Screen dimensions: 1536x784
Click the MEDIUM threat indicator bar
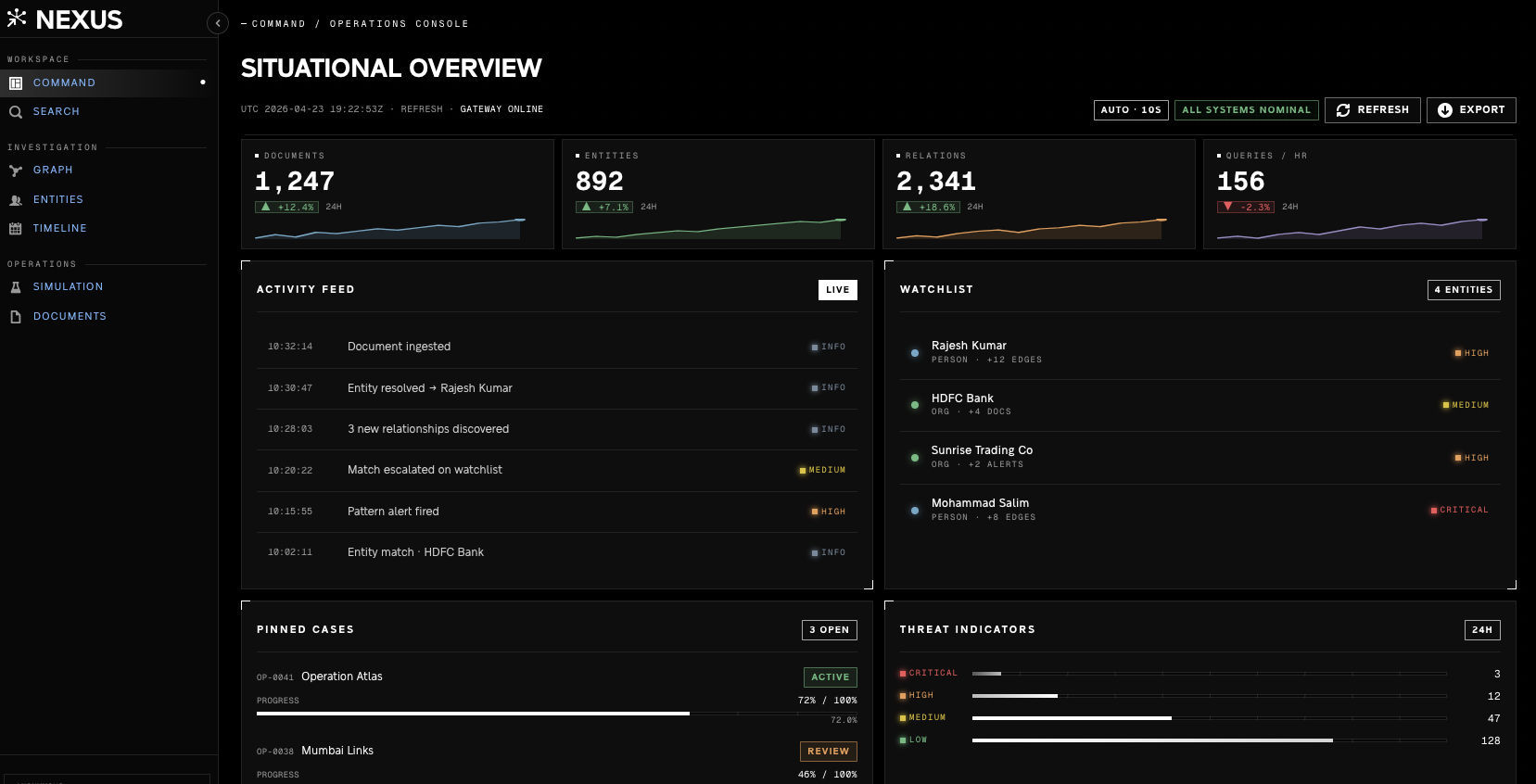(x=1209, y=718)
